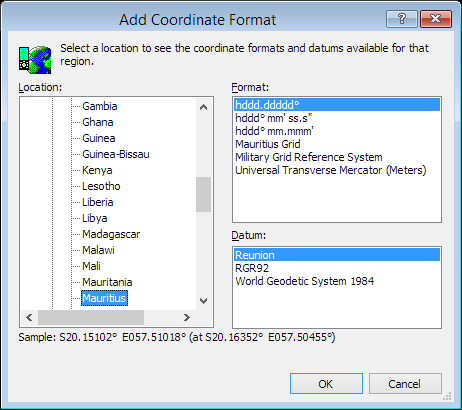
Task: Select Guinea-Bissau in the Location tree
Action: 116,154
